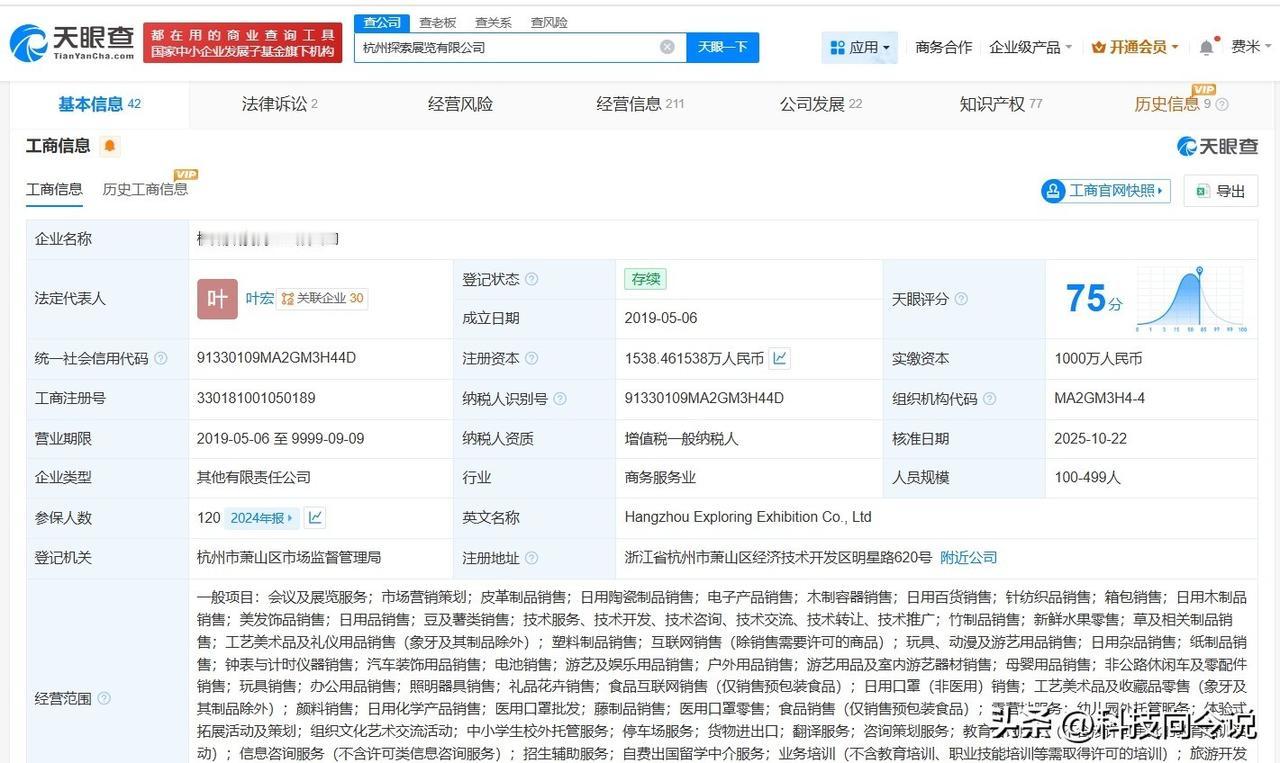The image size is (1280, 763).
Task: Expand the 工商官网快照 arrow button
Action: click(x=1160, y=190)
